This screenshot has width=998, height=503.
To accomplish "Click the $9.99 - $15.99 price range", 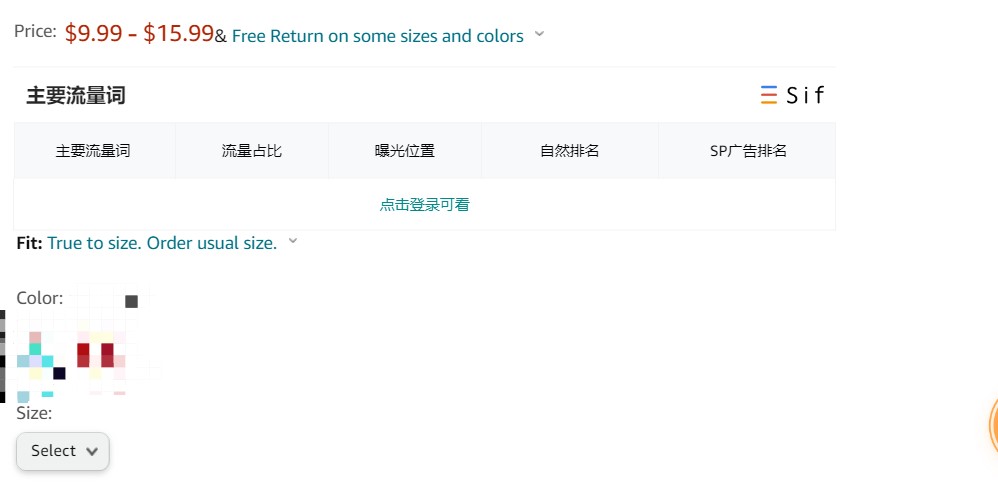I will (139, 33).
